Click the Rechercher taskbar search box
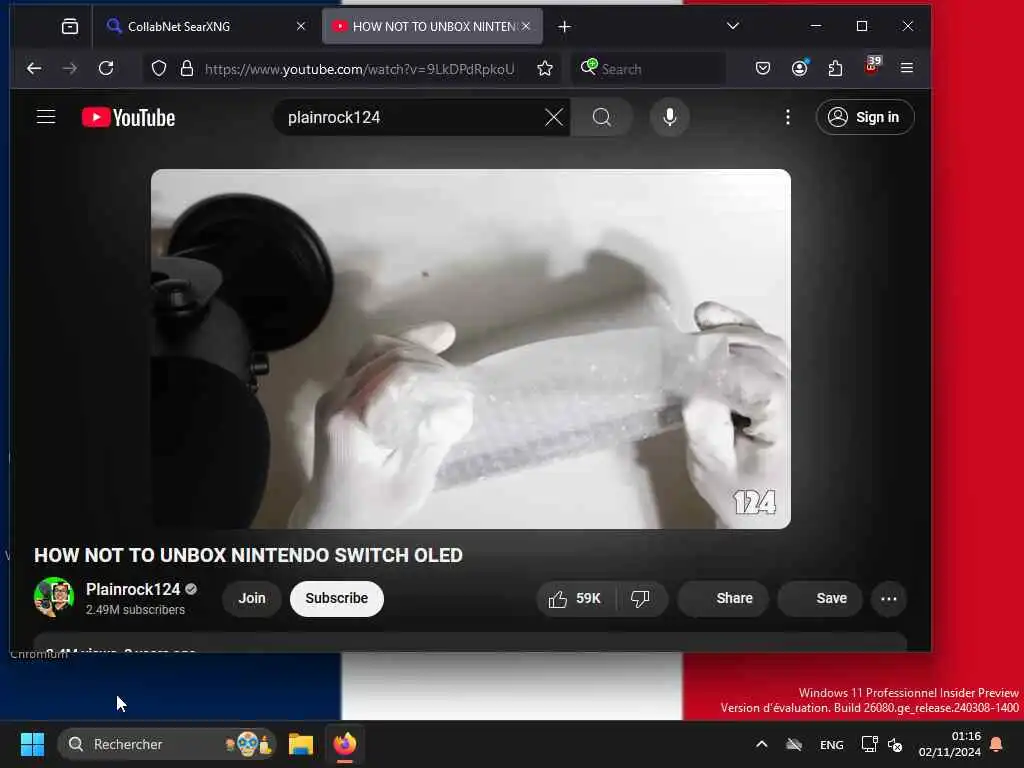The image size is (1024, 768). [167, 744]
